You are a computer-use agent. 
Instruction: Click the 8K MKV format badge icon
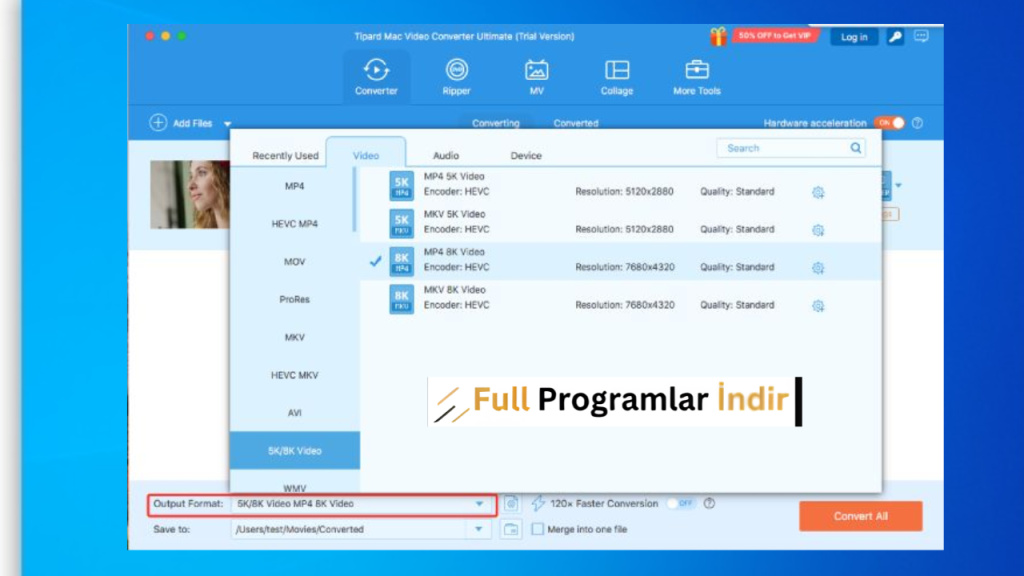click(402, 299)
